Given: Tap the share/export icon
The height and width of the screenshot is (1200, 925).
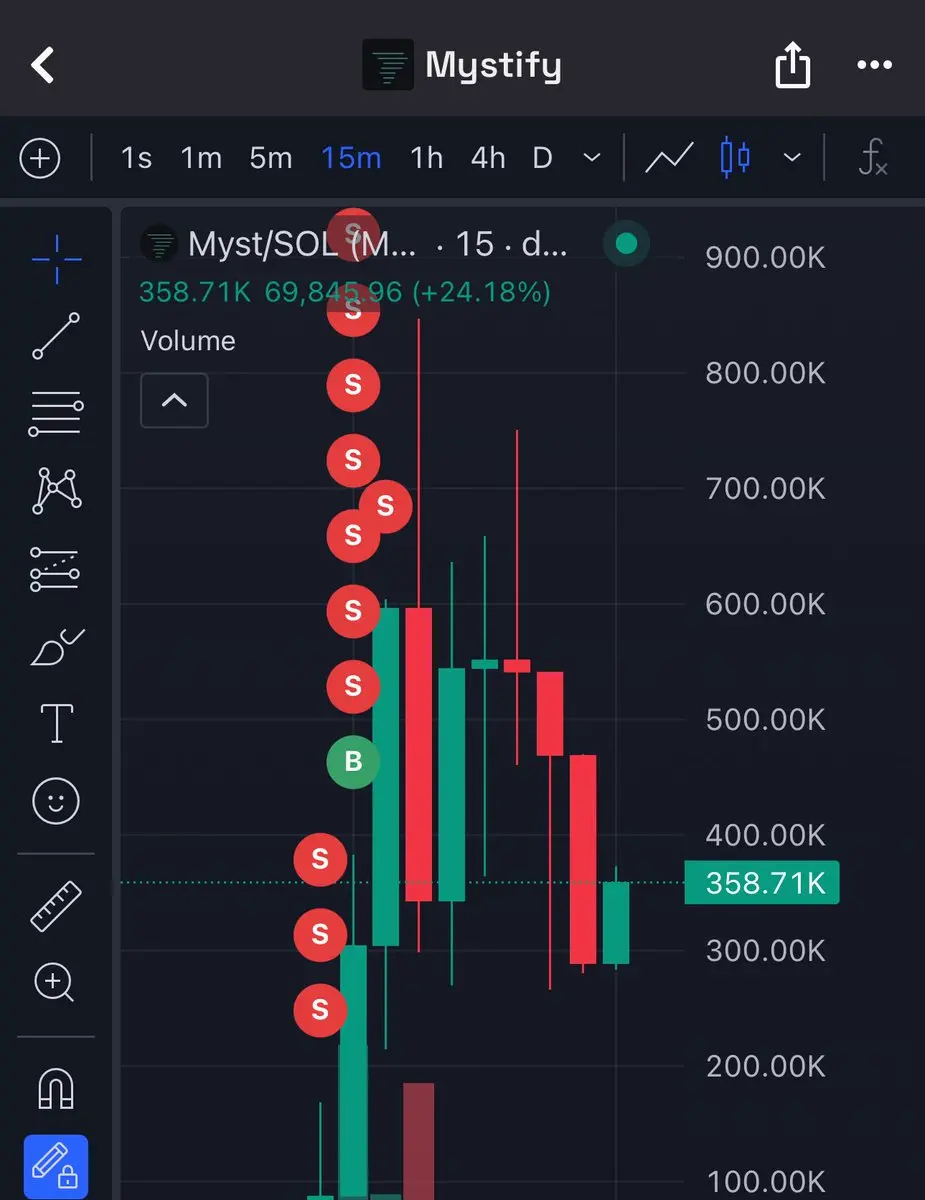Looking at the screenshot, I should click(x=792, y=66).
